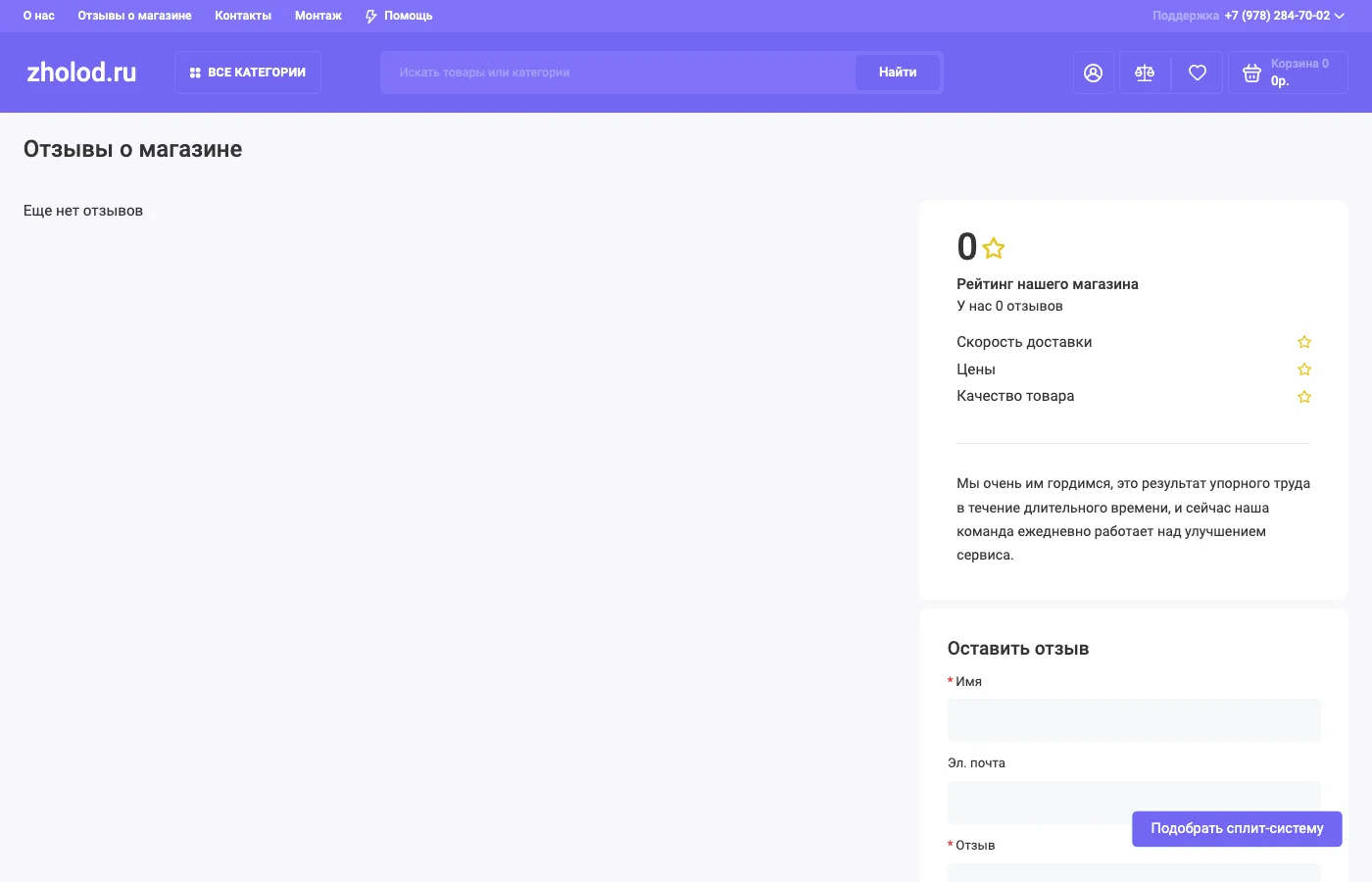Screen dimensions: 1372x882
Task: Open the Контакты page
Action: 243,16
